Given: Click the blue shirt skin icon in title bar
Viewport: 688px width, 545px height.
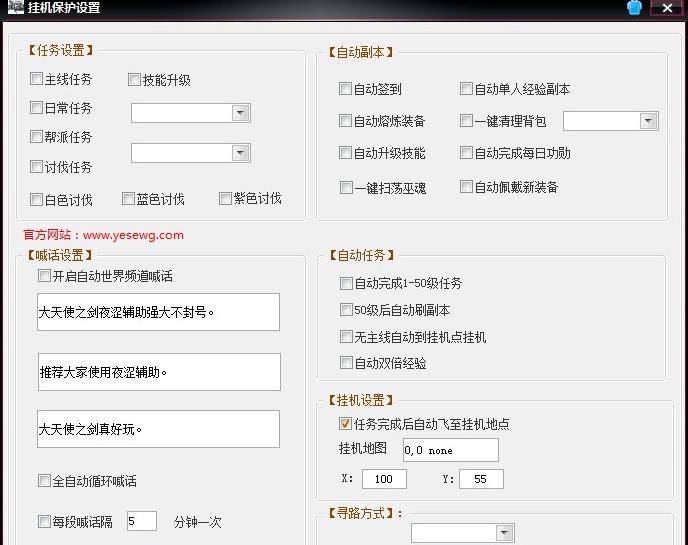Looking at the screenshot, I should (634, 8).
